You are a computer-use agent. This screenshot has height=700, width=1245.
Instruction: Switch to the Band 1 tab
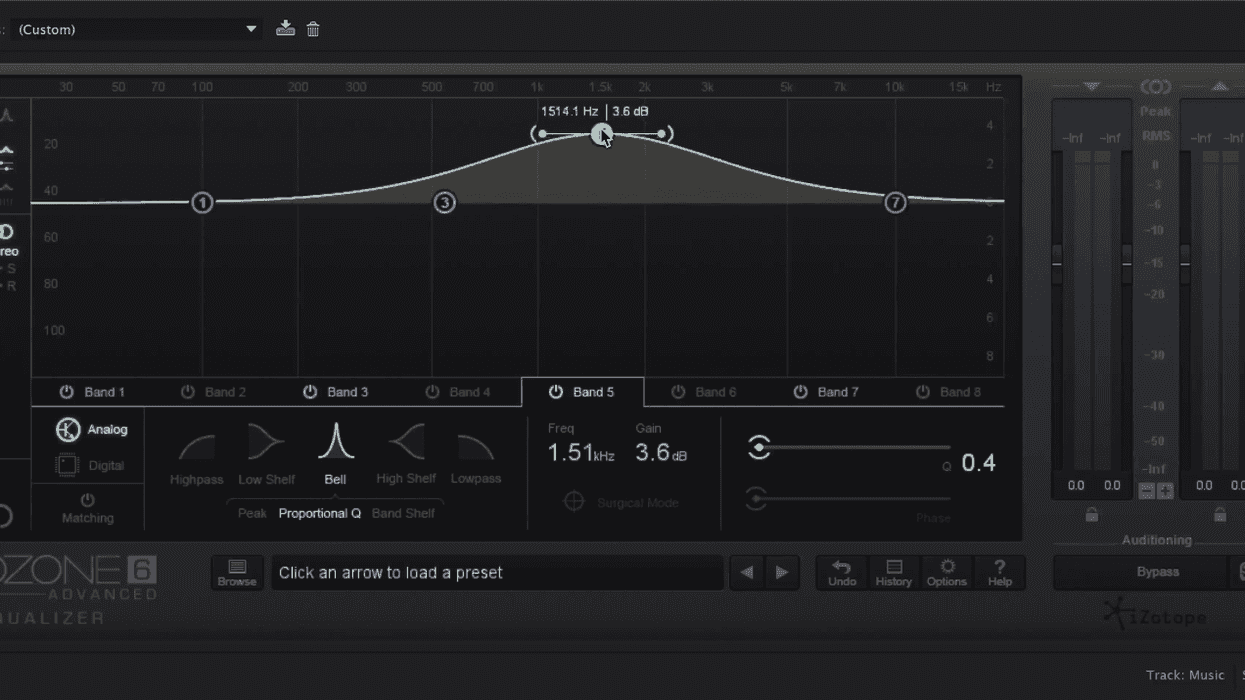[x=104, y=392]
